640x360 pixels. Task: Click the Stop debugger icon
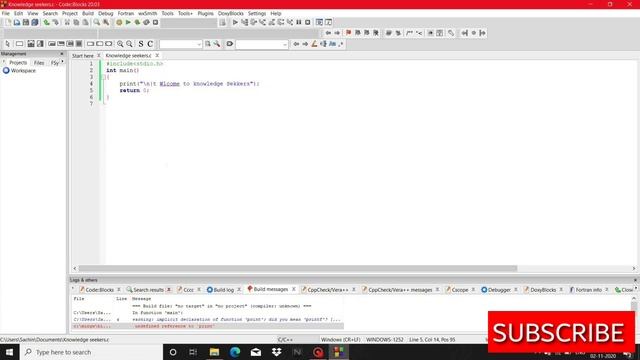click(308, 22)
